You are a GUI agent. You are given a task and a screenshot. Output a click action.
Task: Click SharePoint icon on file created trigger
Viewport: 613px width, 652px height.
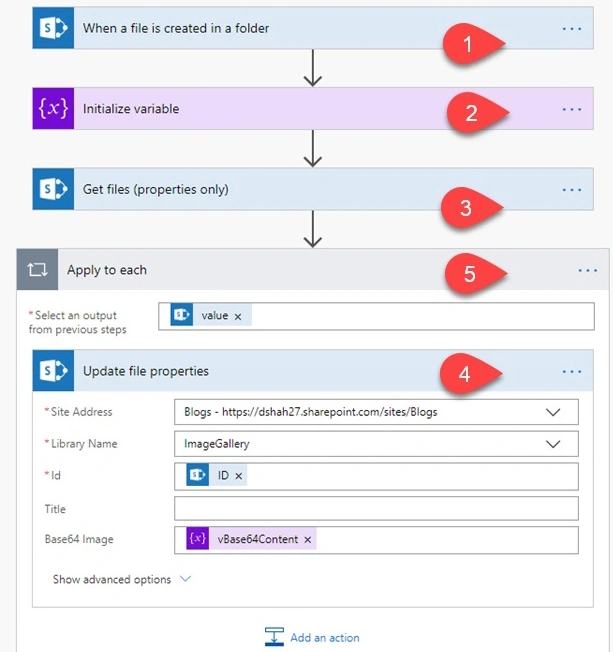53,28
